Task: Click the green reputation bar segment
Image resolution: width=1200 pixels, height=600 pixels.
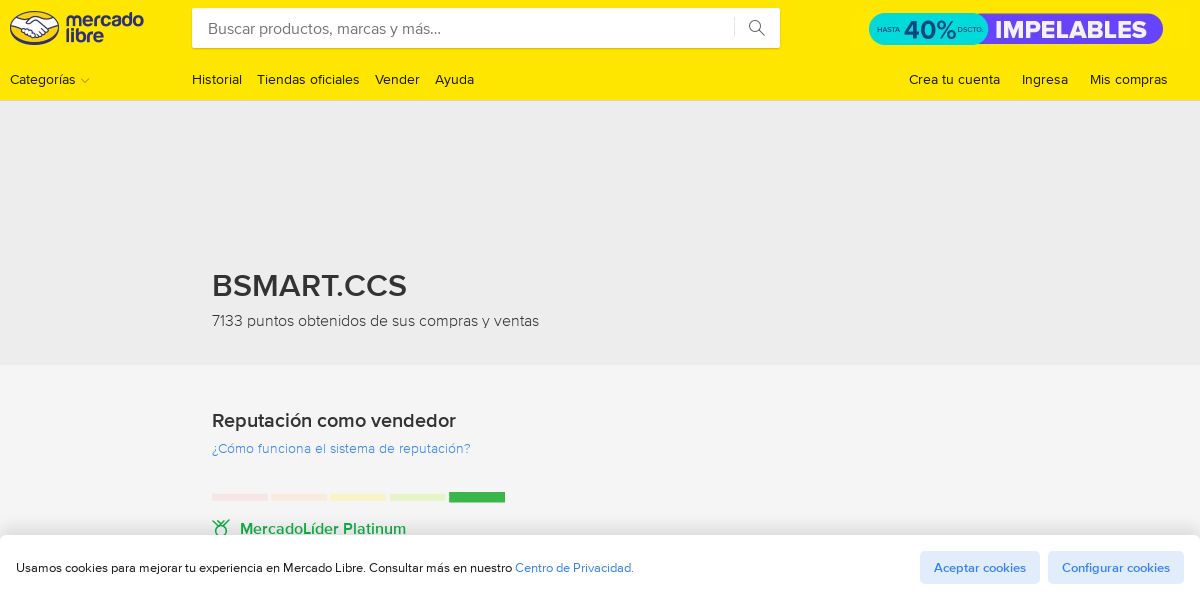Action: [x=477, y=497]
